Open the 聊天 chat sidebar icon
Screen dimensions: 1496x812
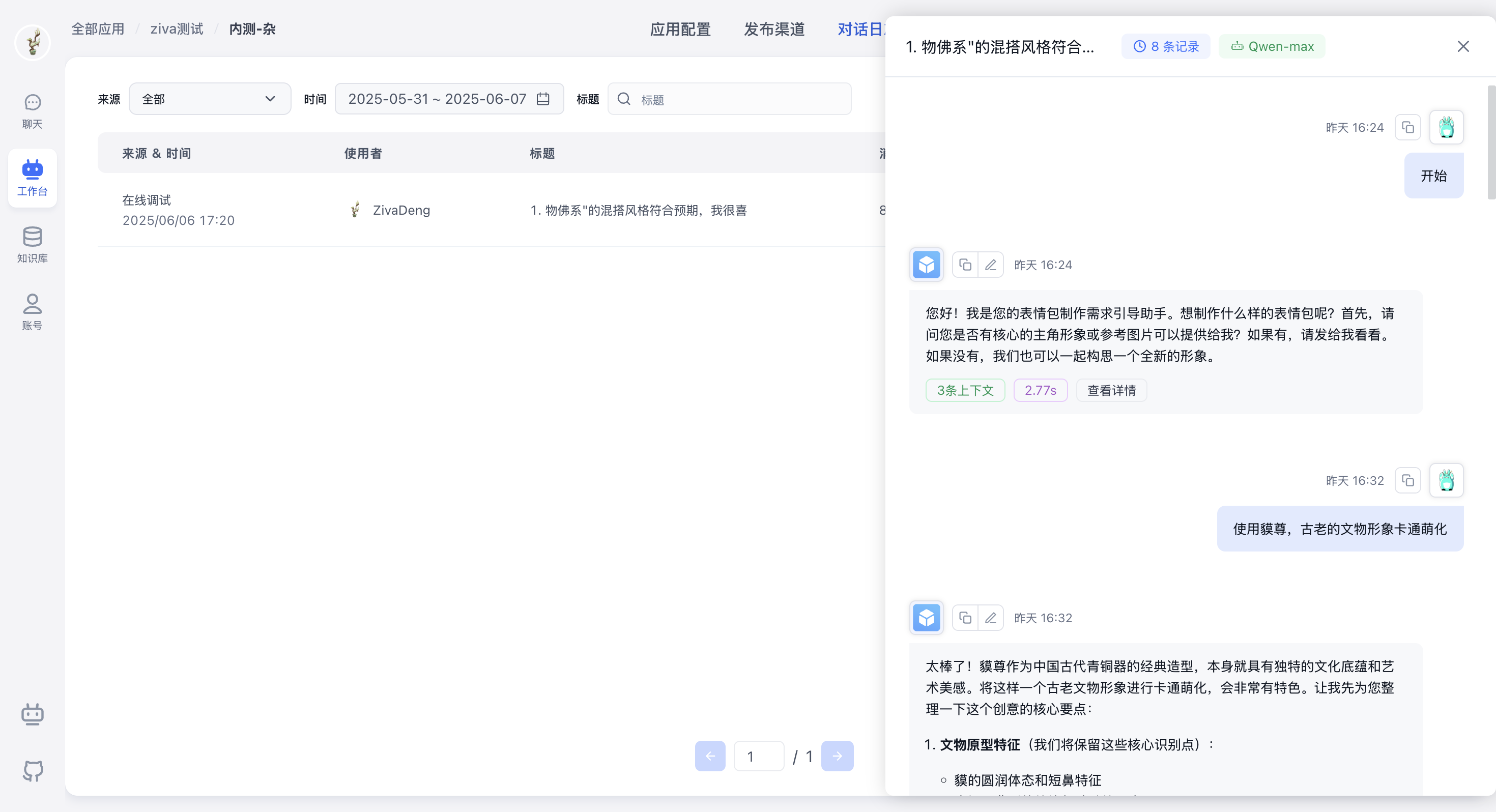click(x=33, y=111)
